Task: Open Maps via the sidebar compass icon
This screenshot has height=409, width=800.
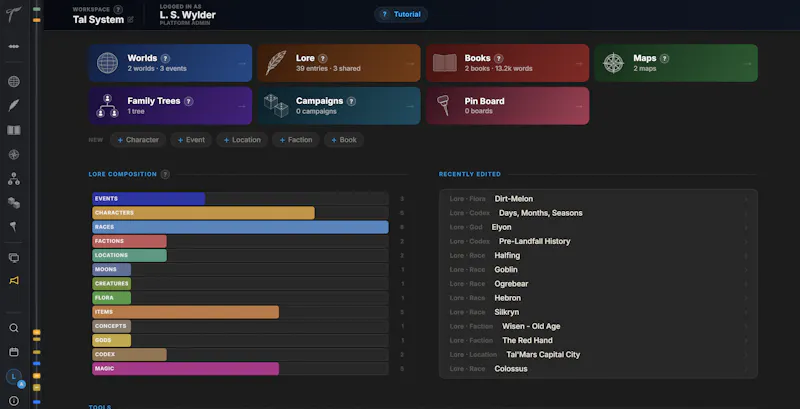Action: [14, 155]
